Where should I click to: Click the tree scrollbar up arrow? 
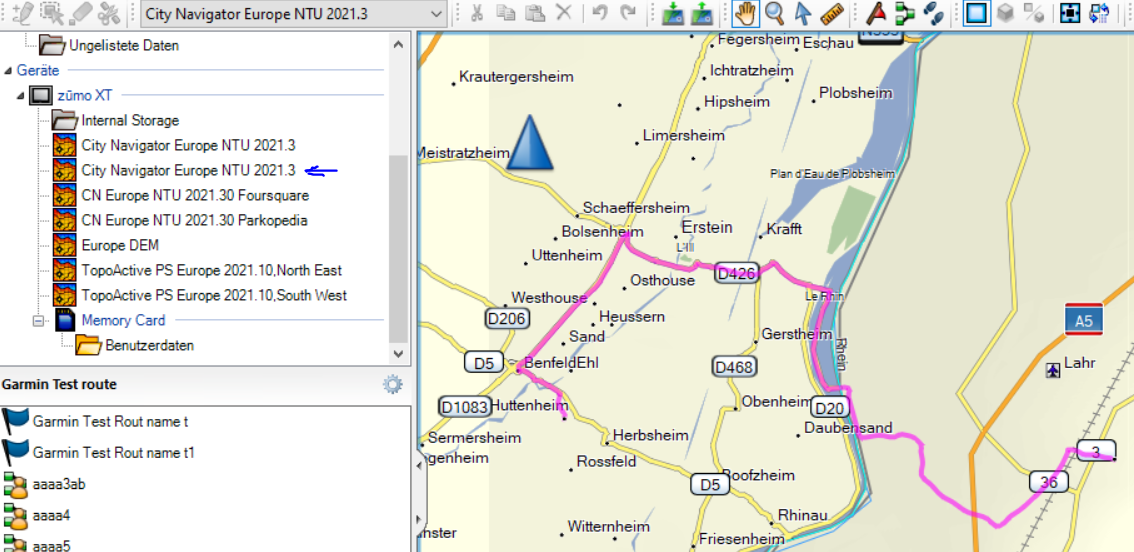point(398,43)
